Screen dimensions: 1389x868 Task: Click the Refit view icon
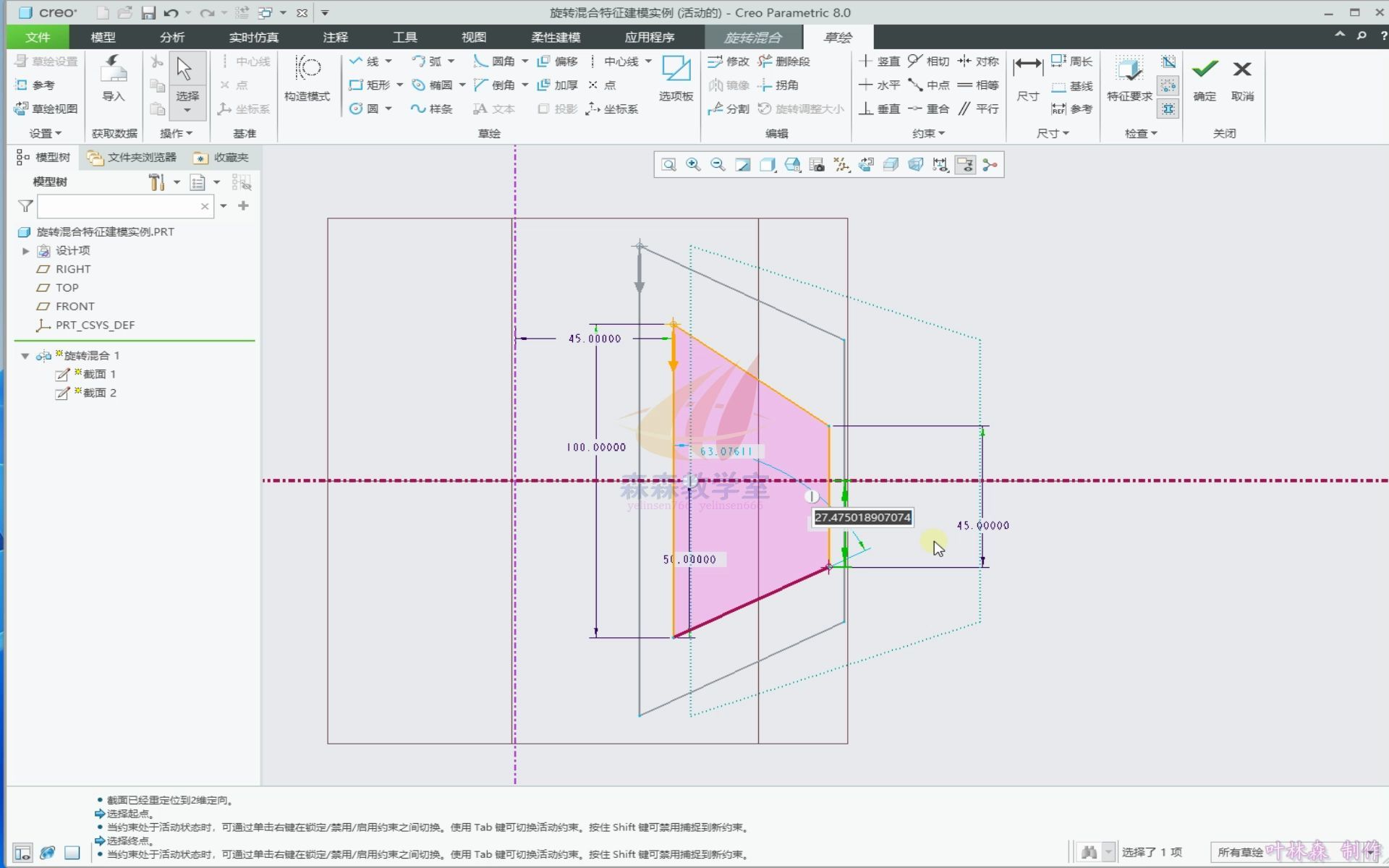(668, 165)
